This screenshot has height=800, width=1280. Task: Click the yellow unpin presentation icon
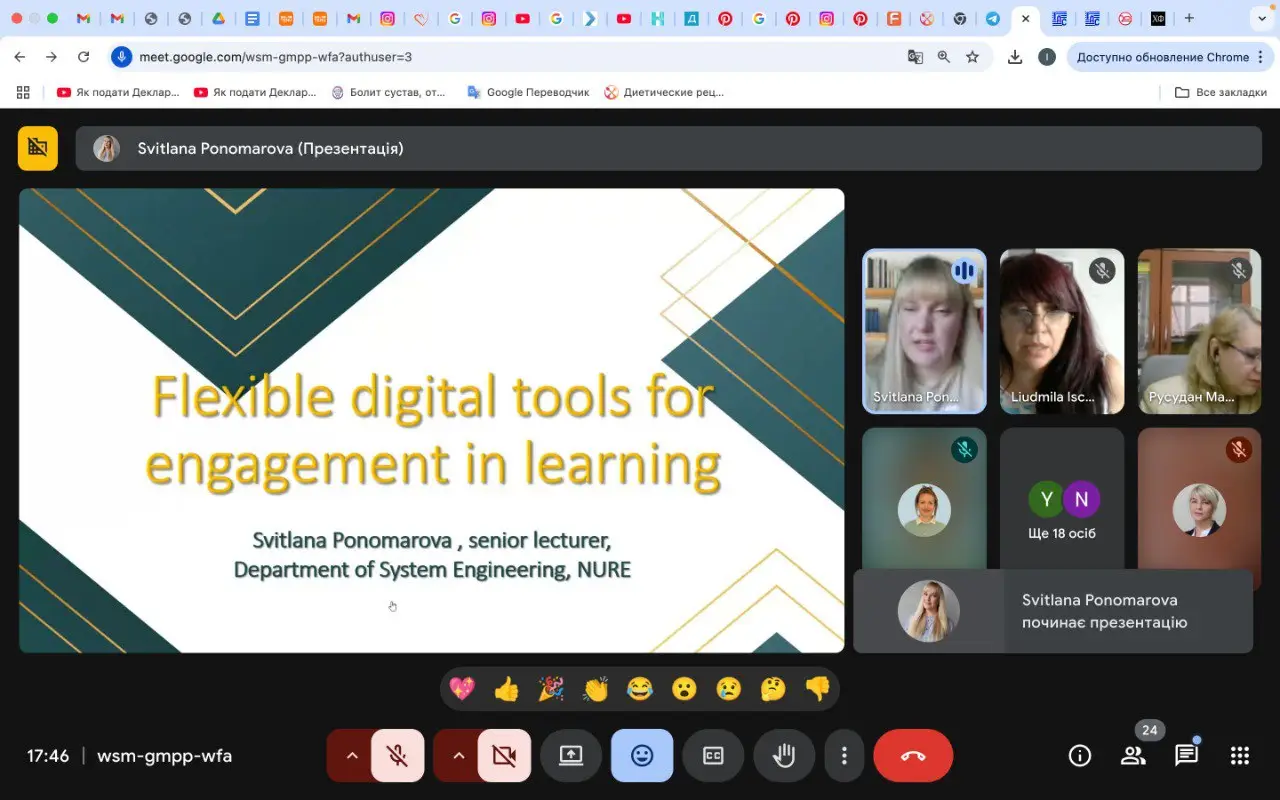pyautogui.click(x=38, y=148)
